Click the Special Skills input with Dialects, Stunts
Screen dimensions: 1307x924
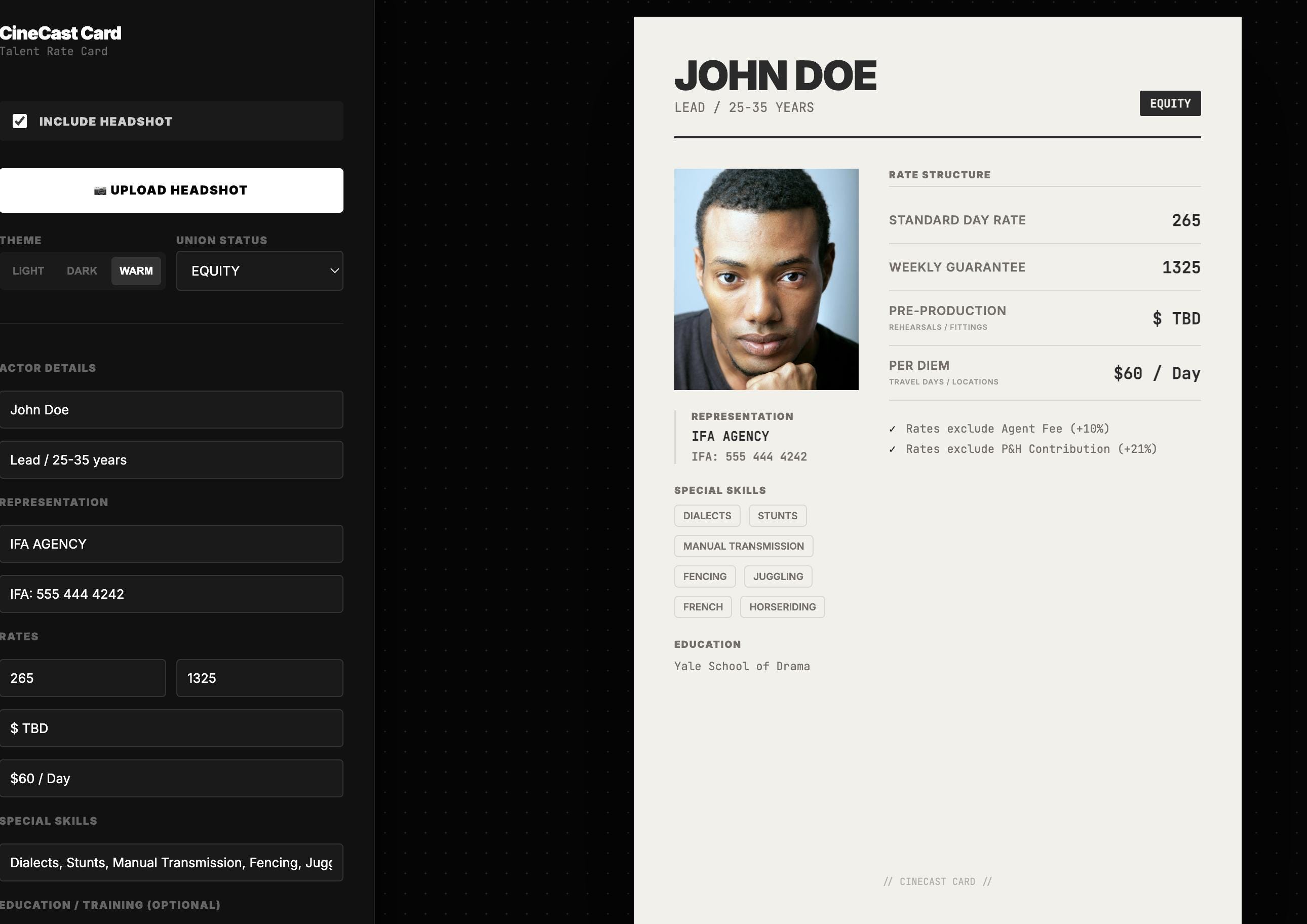[x=171, y=863]
